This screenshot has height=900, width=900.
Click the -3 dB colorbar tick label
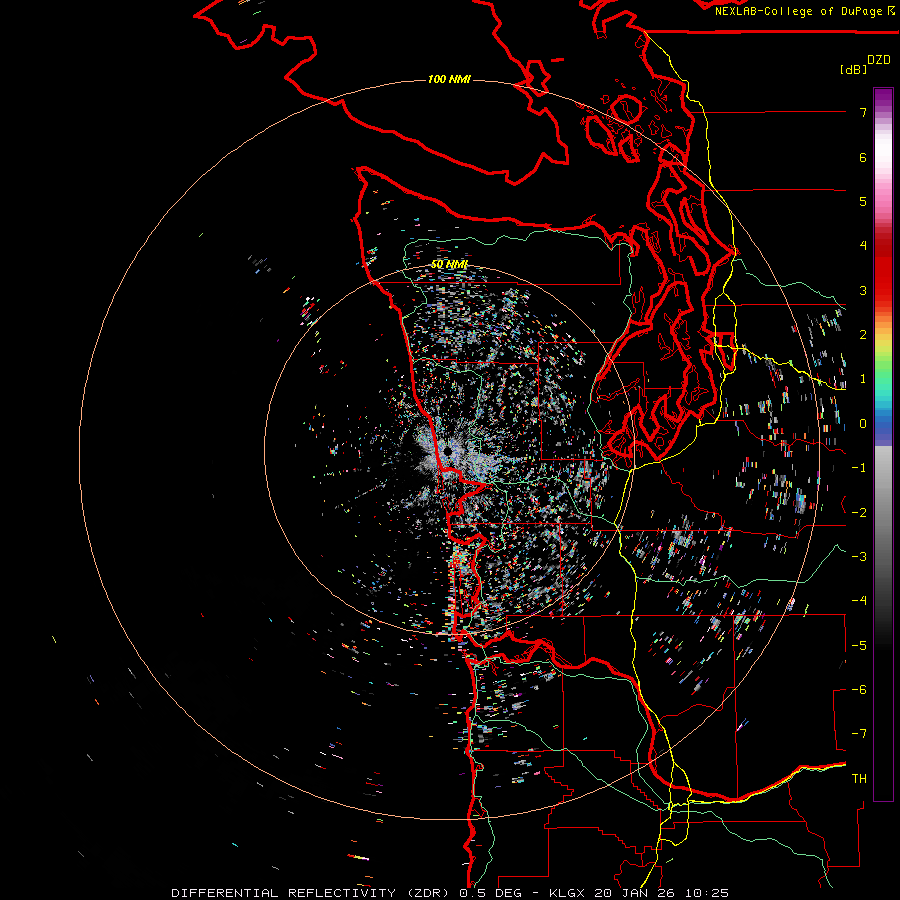[859, 556]
